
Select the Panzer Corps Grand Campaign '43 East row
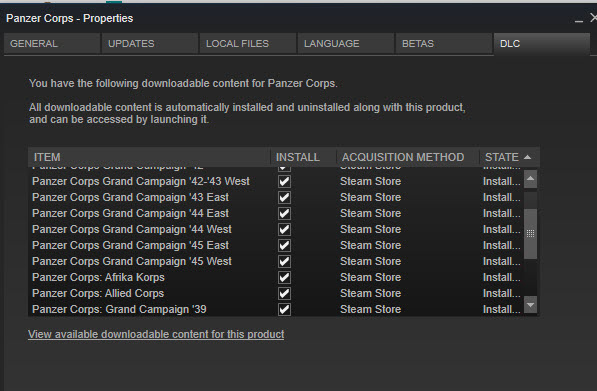pyautogui.click(x=276, y=198)
